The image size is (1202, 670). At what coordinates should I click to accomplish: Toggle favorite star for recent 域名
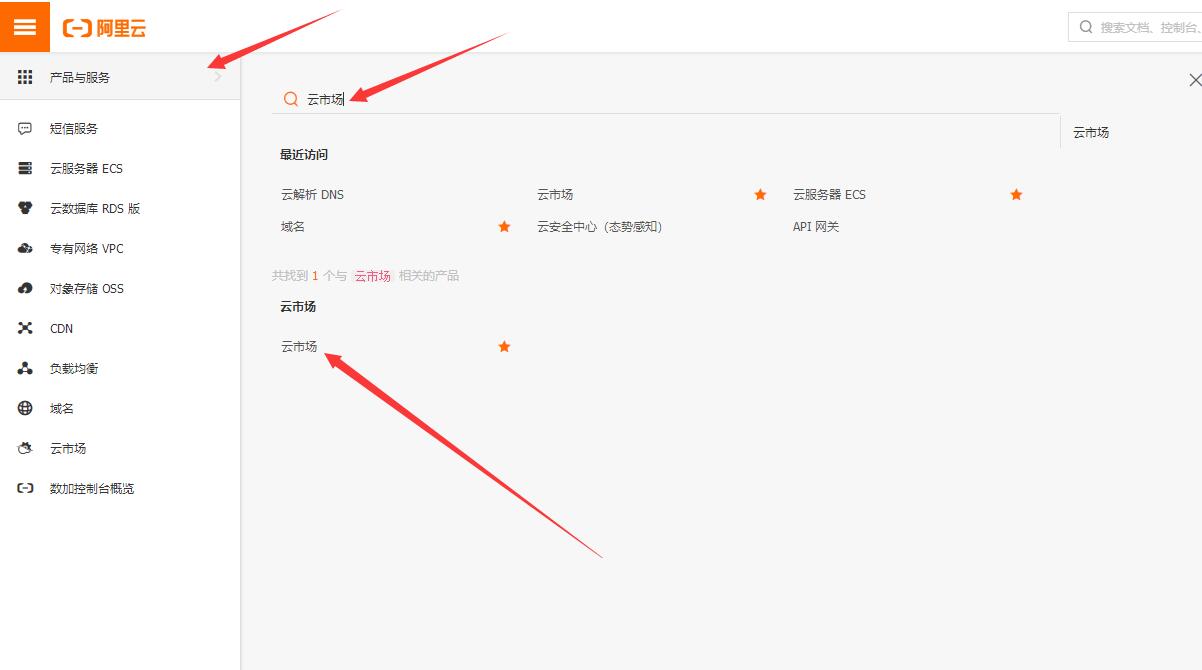(x=504, y=227)
